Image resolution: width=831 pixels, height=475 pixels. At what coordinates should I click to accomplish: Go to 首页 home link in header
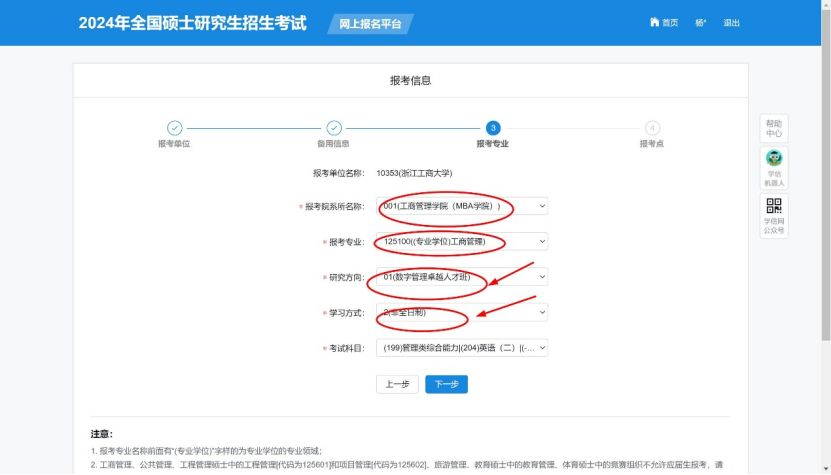[664, 23]
